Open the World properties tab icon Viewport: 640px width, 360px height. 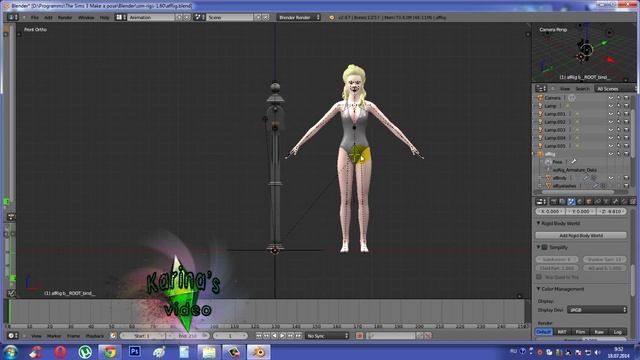580,202
